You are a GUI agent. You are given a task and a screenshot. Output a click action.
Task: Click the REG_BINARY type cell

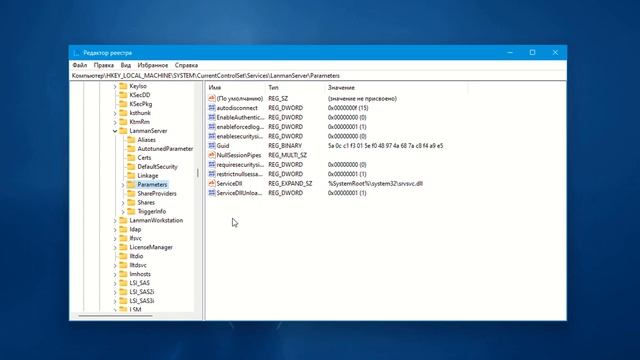click(285, 146)
